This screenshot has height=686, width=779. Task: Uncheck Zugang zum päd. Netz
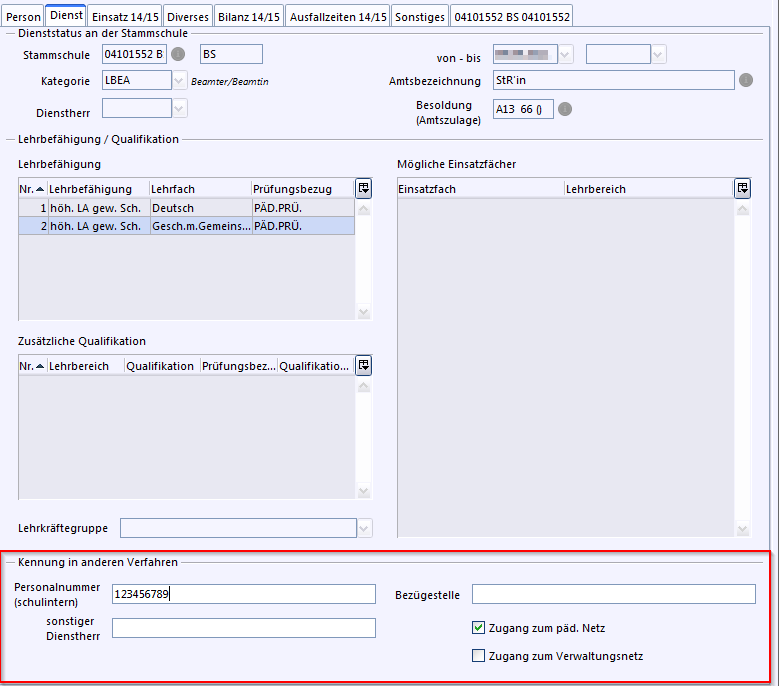pos(479,629)
